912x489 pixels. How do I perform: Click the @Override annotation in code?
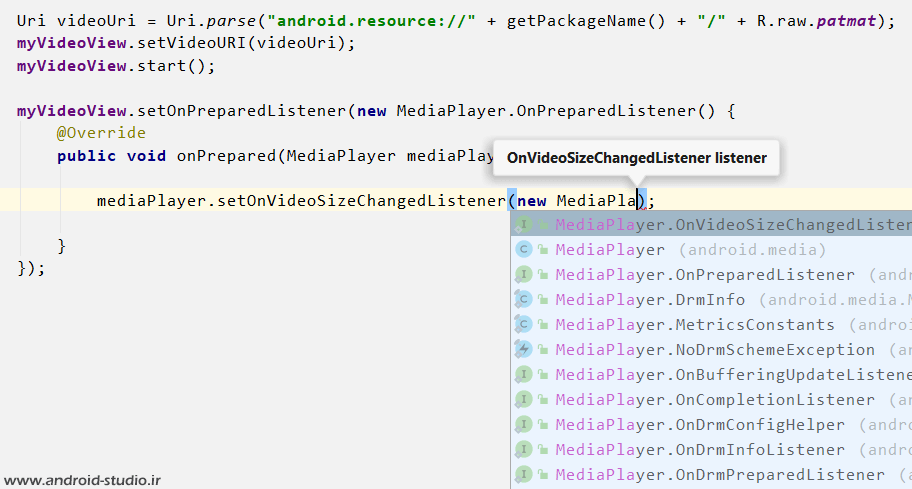click(x=101, y=133)
